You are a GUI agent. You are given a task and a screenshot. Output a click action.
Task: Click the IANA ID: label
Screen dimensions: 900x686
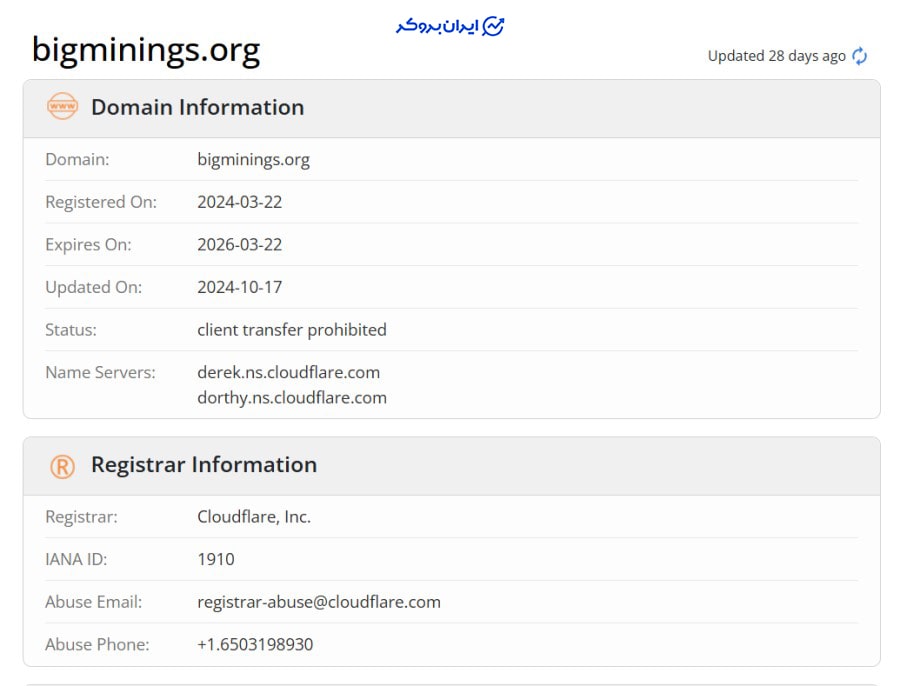76,559
